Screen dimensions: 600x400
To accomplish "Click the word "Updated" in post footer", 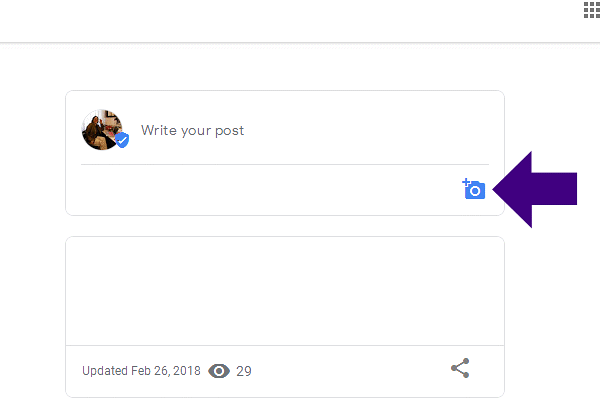I will click(x=105, y=371).
